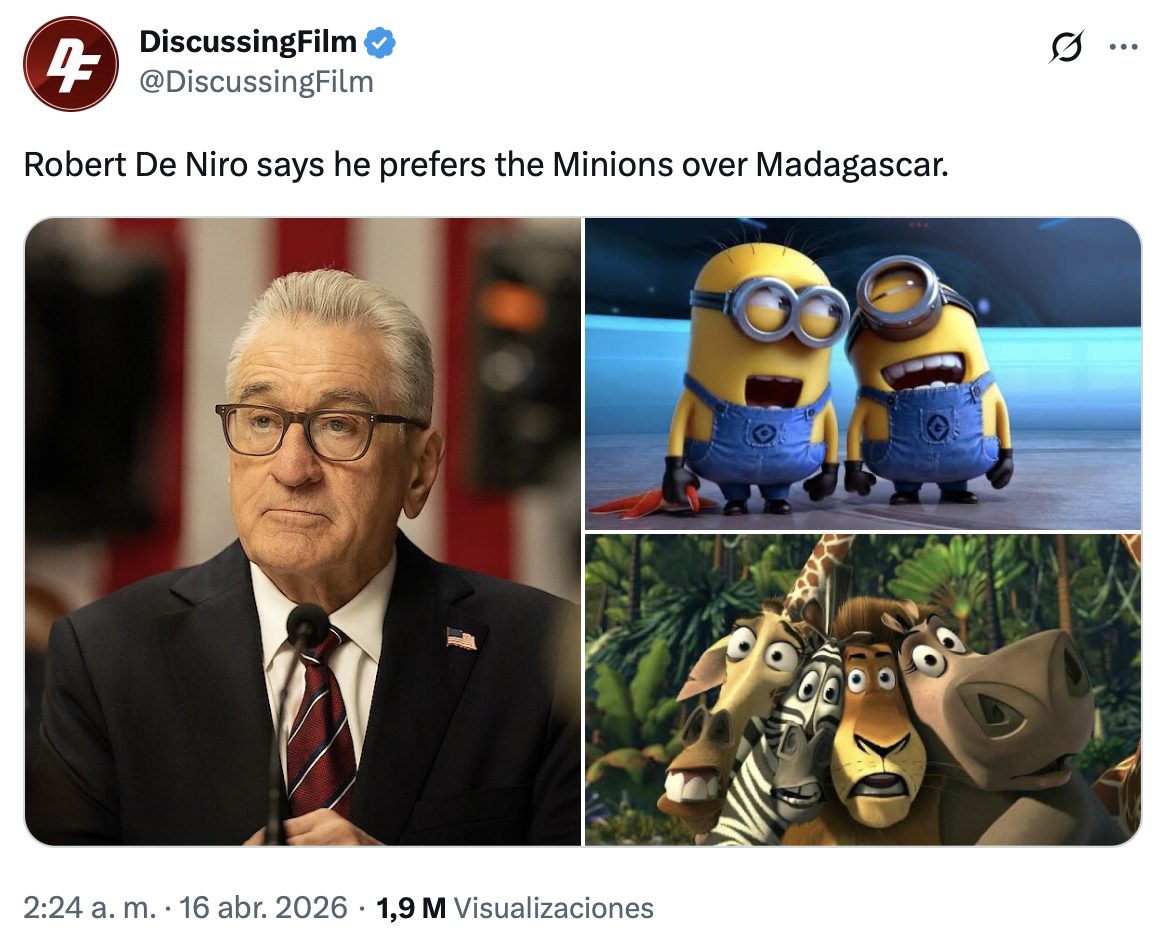Enlarge the photo of man in suit
This screenshot has width=1164, height=944.
(303, 531)
